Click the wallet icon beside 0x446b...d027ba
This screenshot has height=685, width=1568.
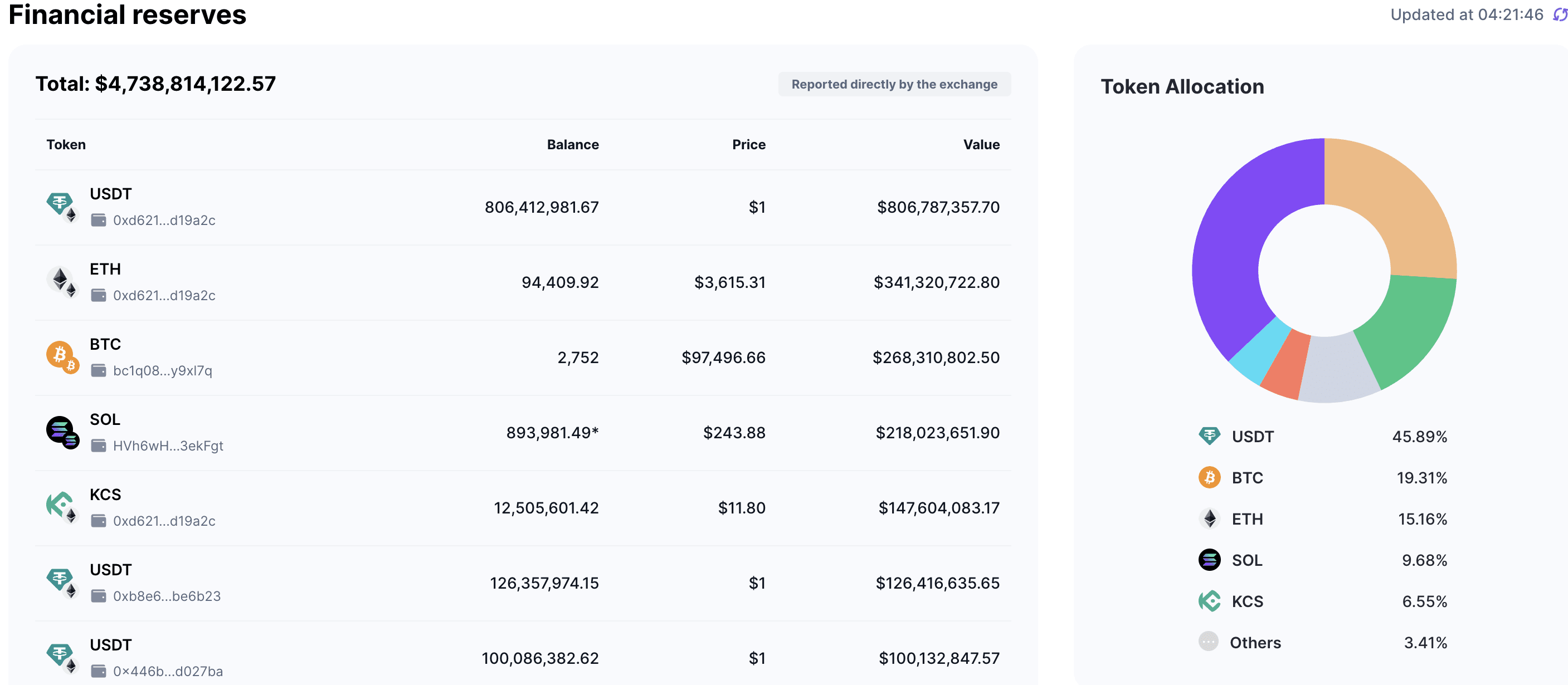(98, 671)
